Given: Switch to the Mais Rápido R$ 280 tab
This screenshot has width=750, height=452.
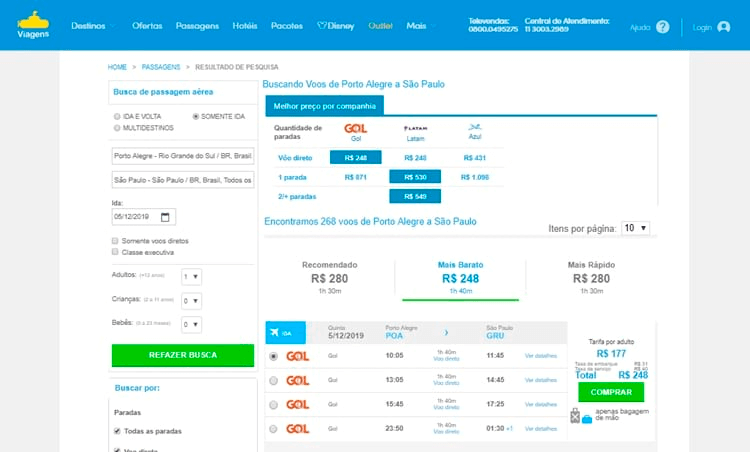Looking at the screenshot, I should pos(591,277).
